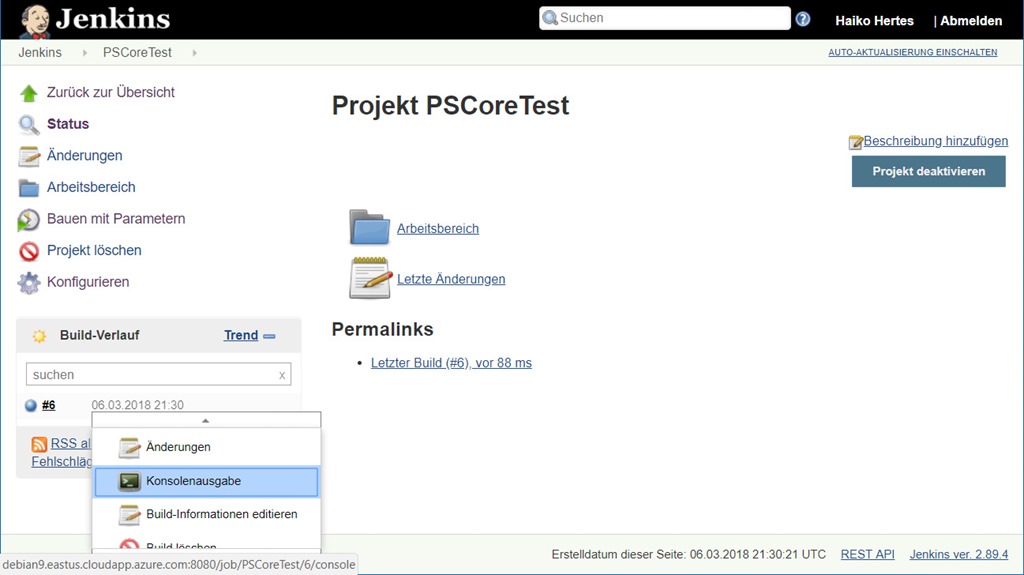1024x575 pixels.
Task: Click the Arbeitsbereich folder icon in sidebar
Action: pos(29,188)
